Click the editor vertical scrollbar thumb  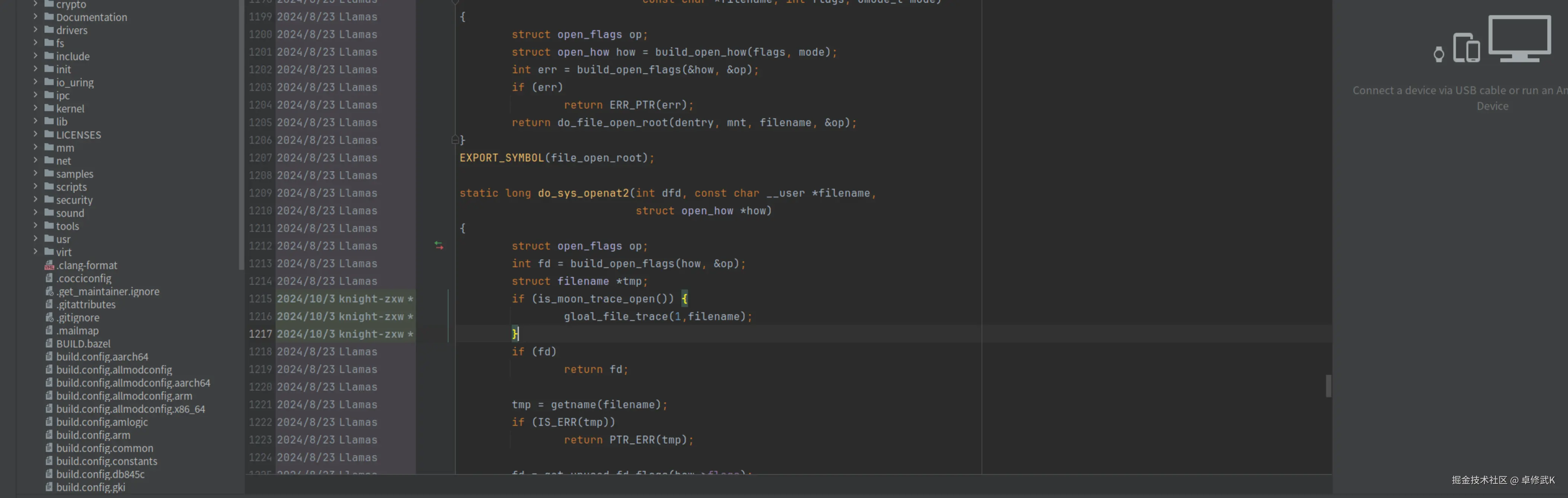pos(1328,386)
